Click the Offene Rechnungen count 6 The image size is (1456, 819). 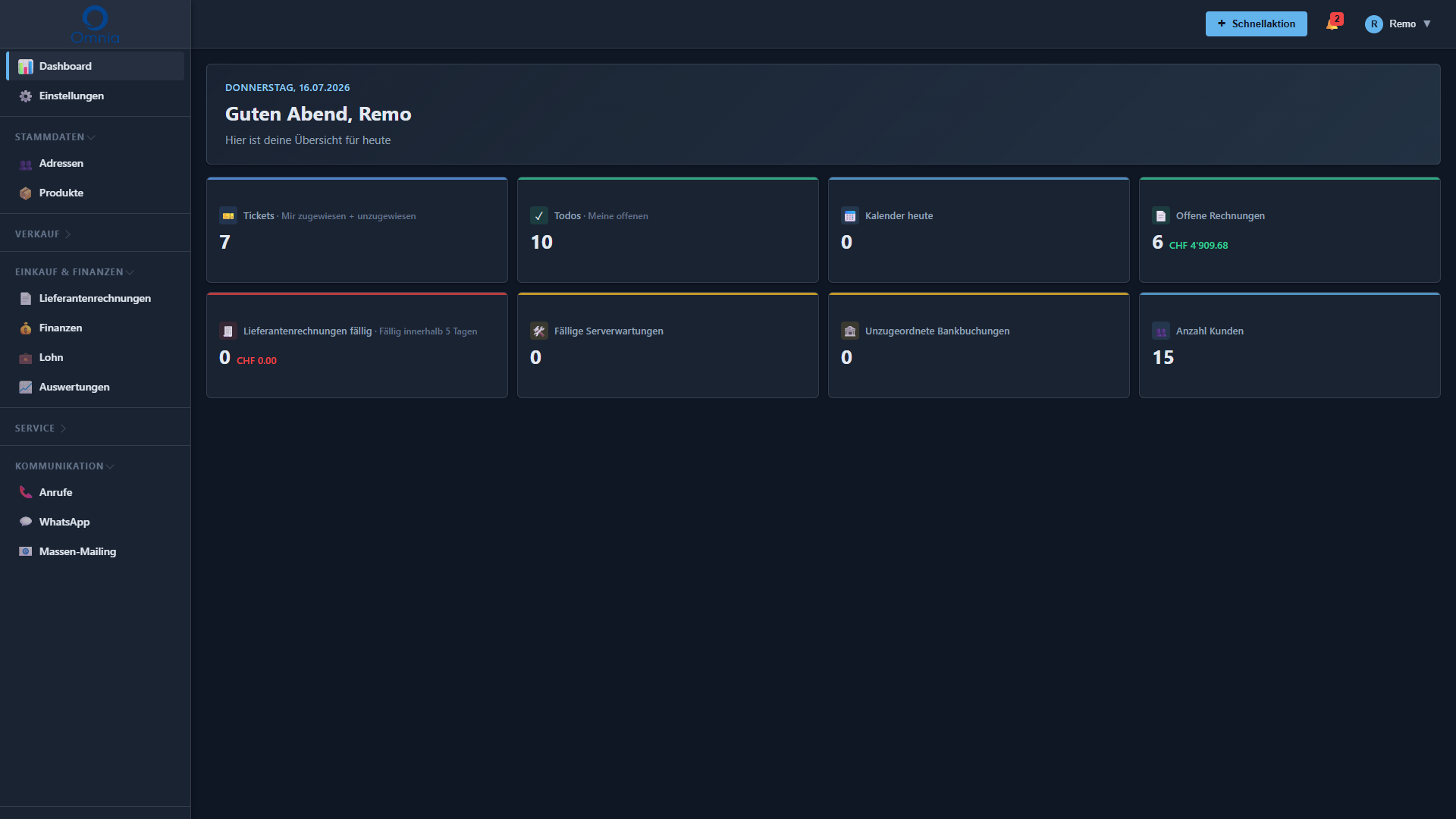(x=1157, y=243)
